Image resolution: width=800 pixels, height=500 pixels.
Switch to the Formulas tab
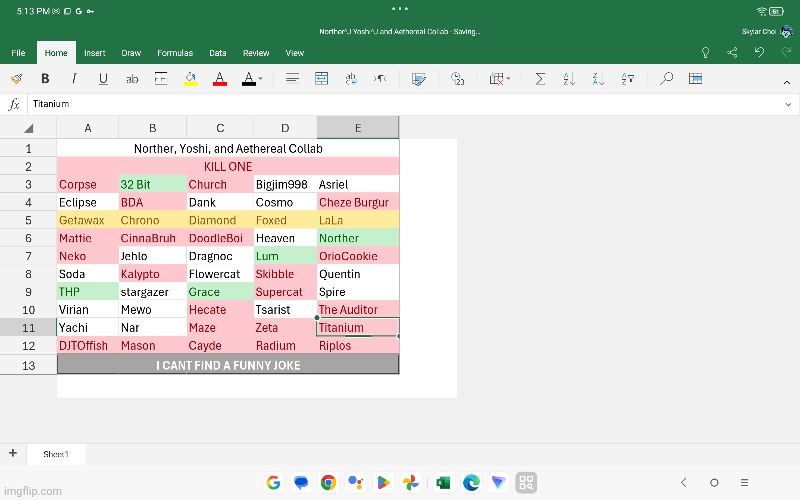click(x=175, y=53)
